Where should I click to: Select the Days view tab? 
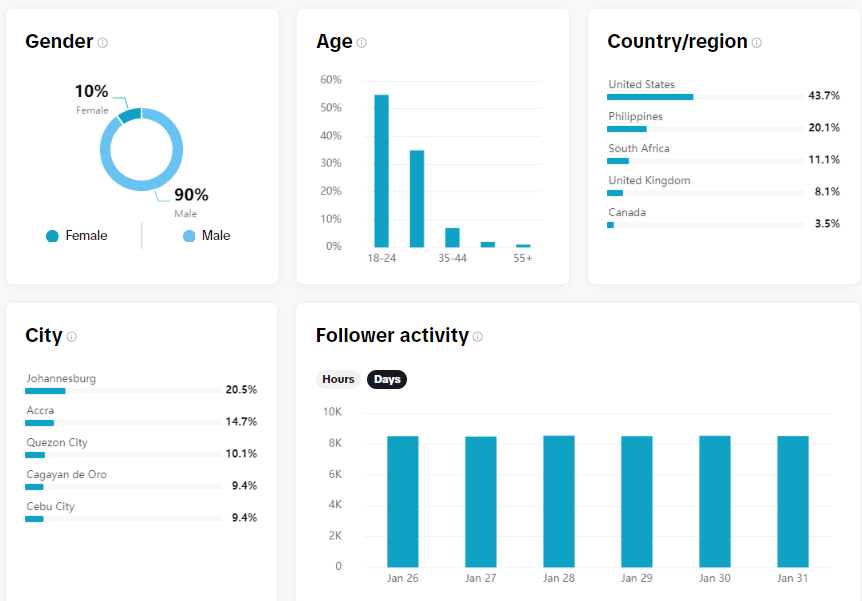point(387,379)
